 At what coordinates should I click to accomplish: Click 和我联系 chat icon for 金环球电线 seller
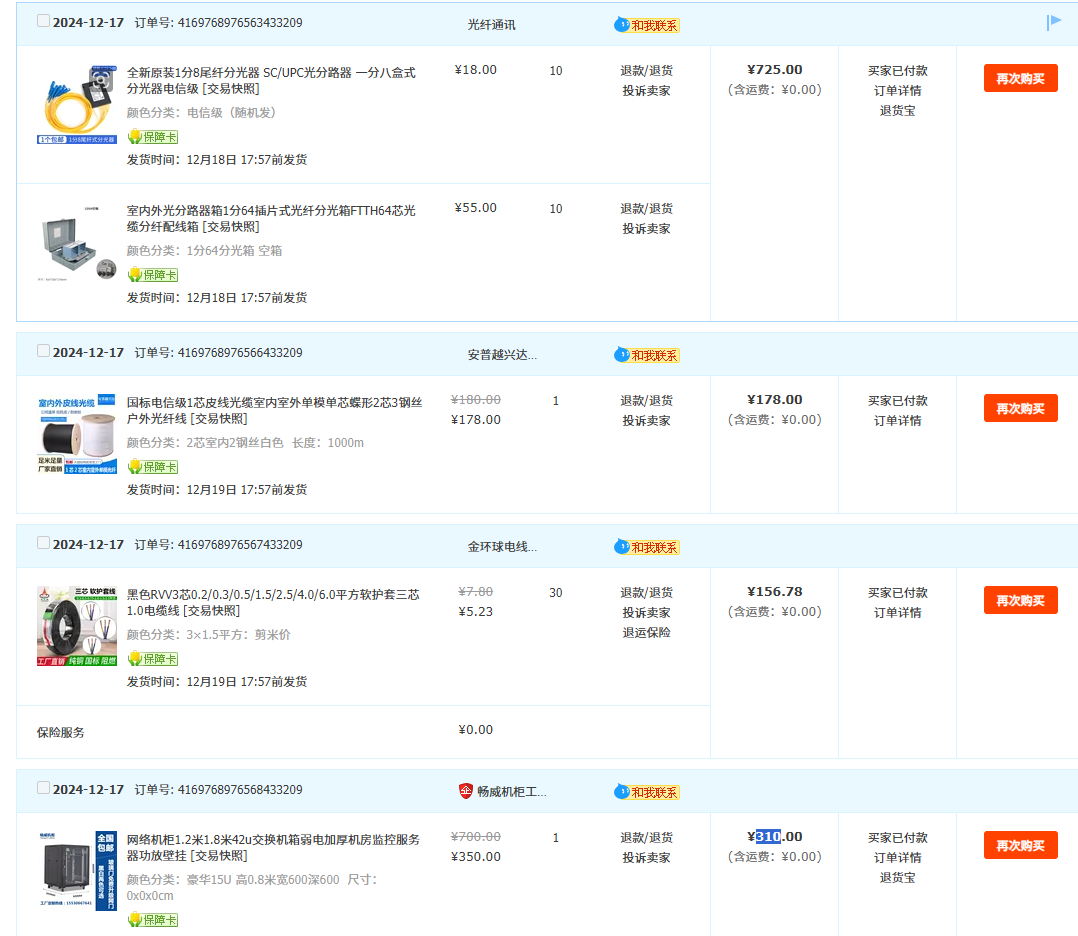click(646, 547)
